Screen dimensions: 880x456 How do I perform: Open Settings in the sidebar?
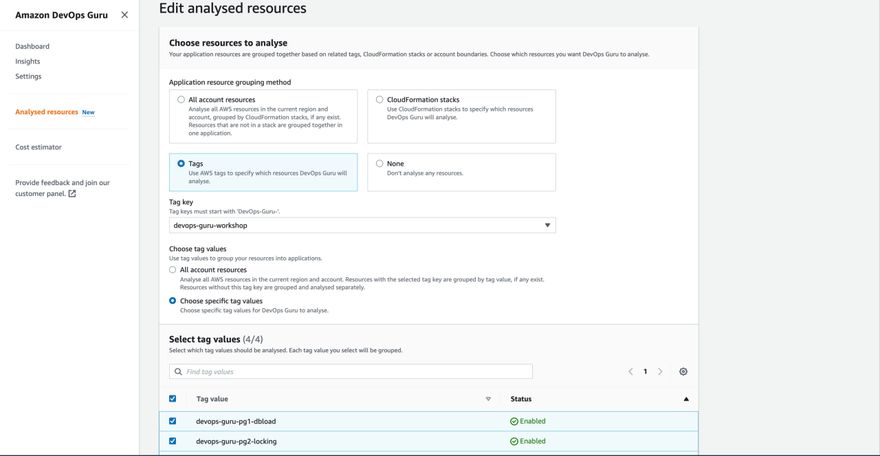(28, 76)
